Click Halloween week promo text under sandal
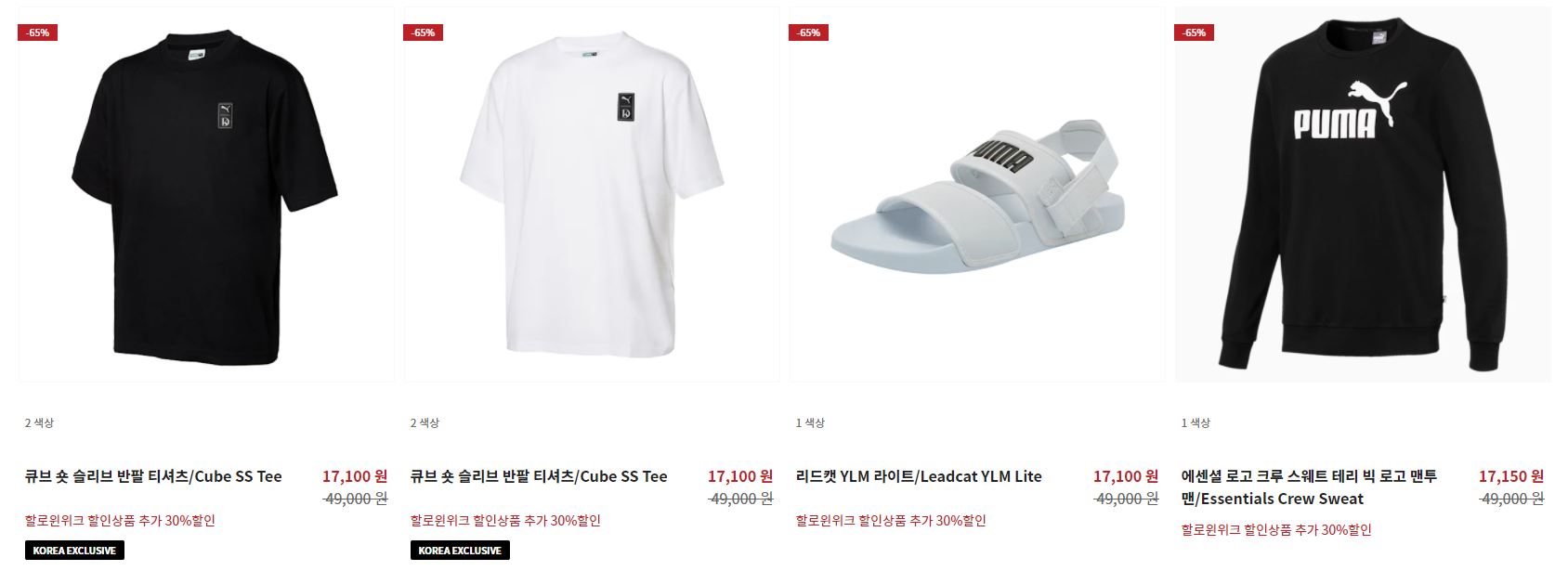This screenshot has width=1568, height=584. (891, 521)
